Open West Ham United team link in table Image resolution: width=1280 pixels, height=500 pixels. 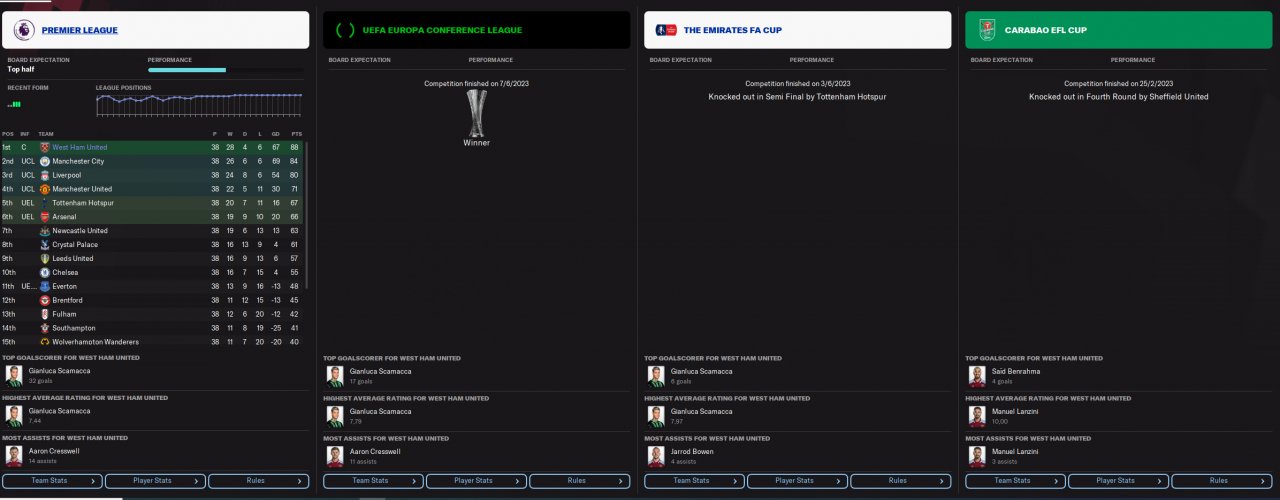tap(80, 147)
